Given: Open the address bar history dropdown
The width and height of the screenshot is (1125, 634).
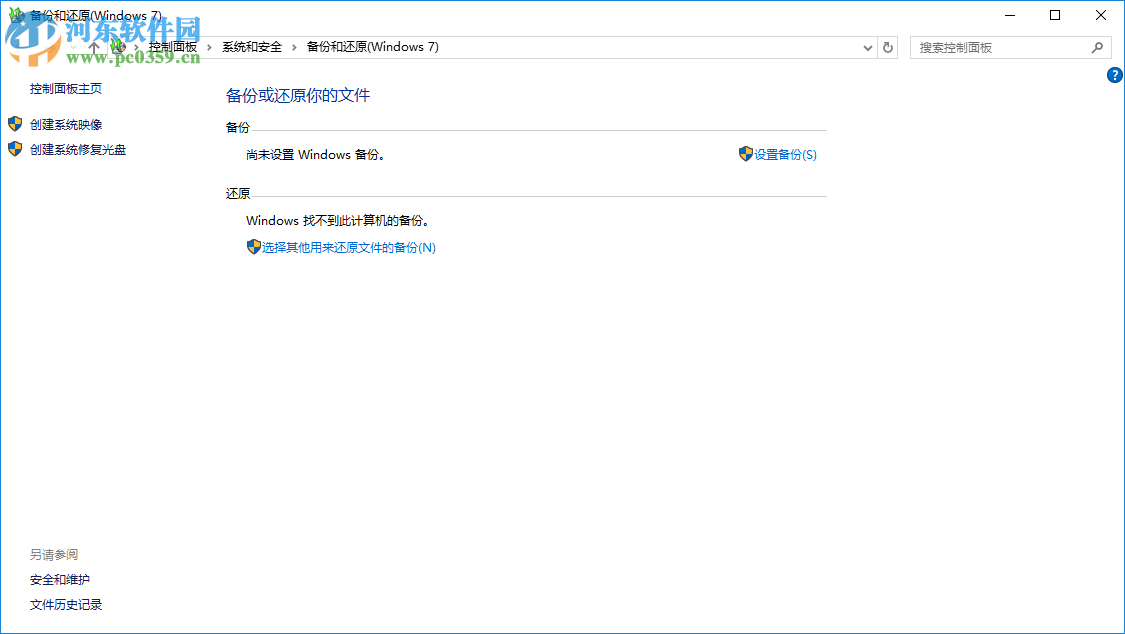Looking at the screenshot, I should (867, 47).
